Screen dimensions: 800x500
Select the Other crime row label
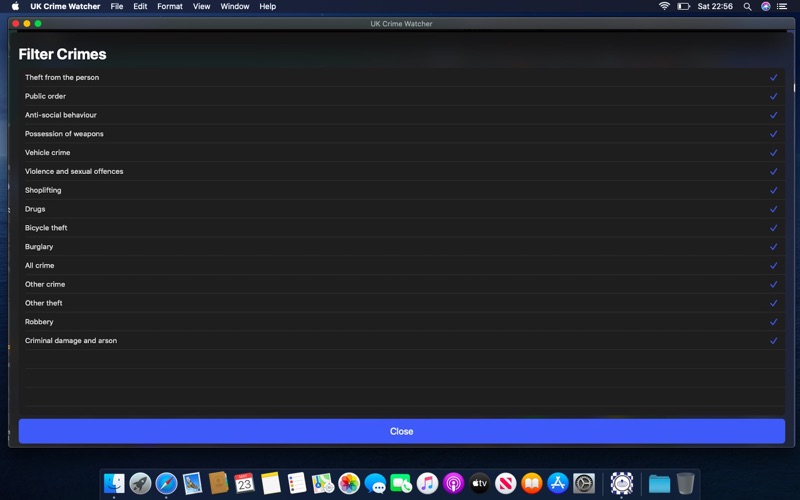tap(45, 284)
